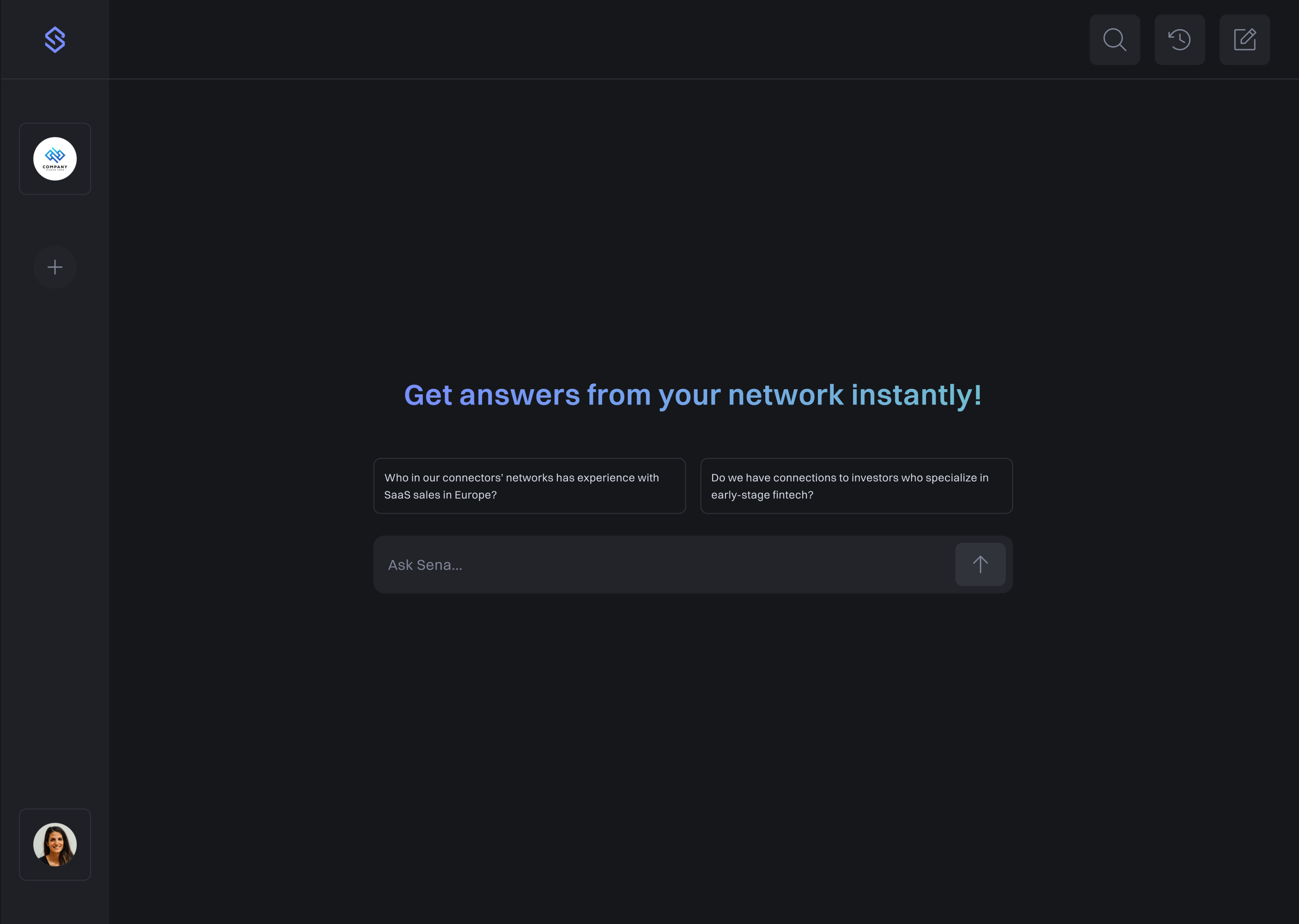Open the user profile avatar photo
The image size is (1299, 924).
55,844
